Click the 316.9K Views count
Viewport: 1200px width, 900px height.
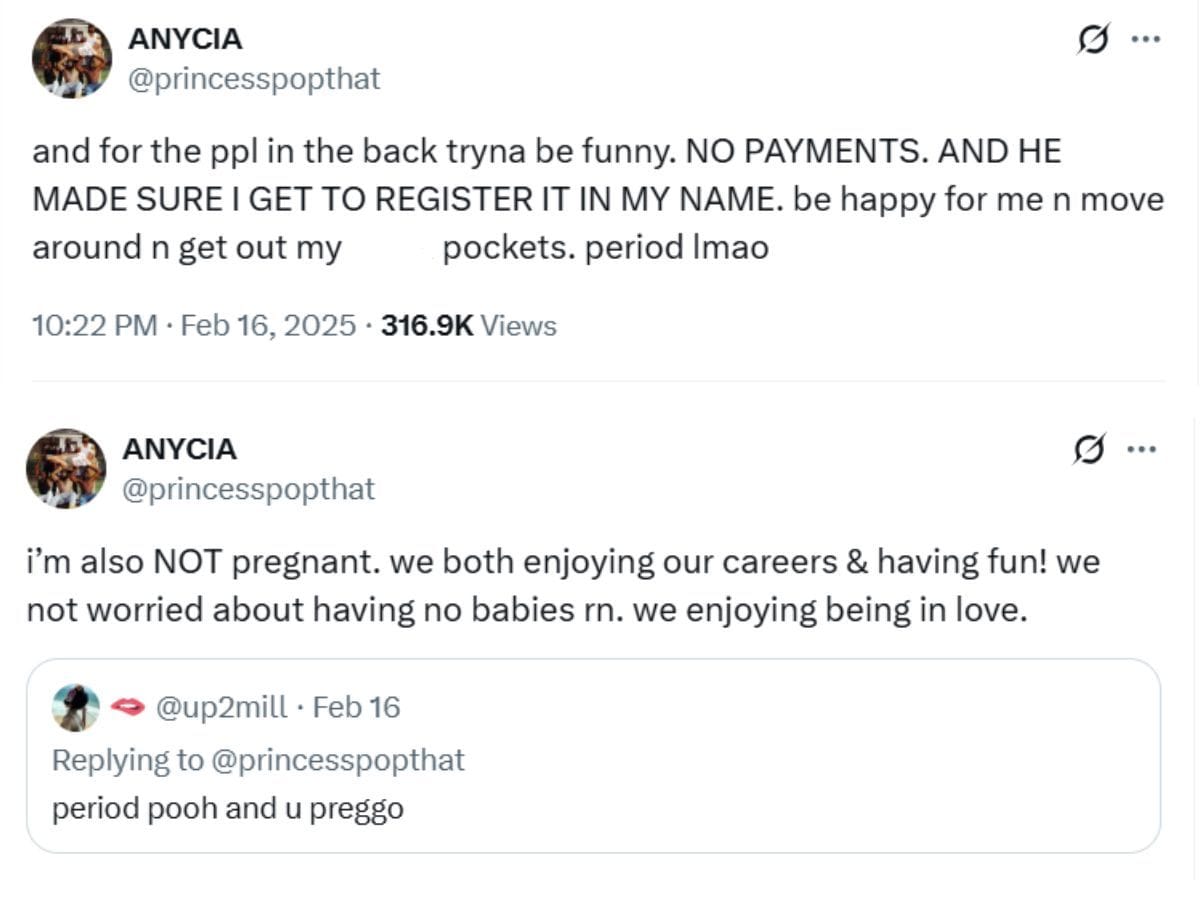coord(468,325)
